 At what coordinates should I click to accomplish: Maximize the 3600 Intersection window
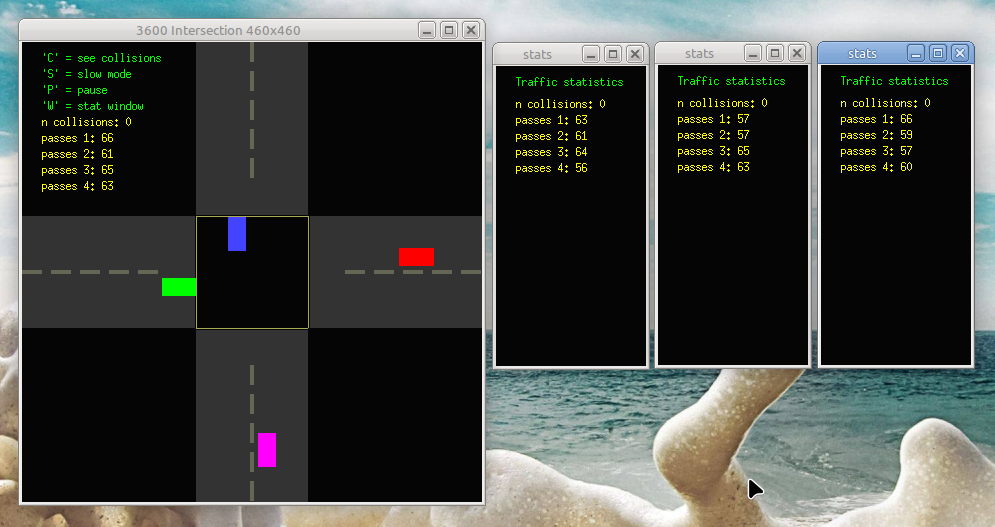(449, 31)
